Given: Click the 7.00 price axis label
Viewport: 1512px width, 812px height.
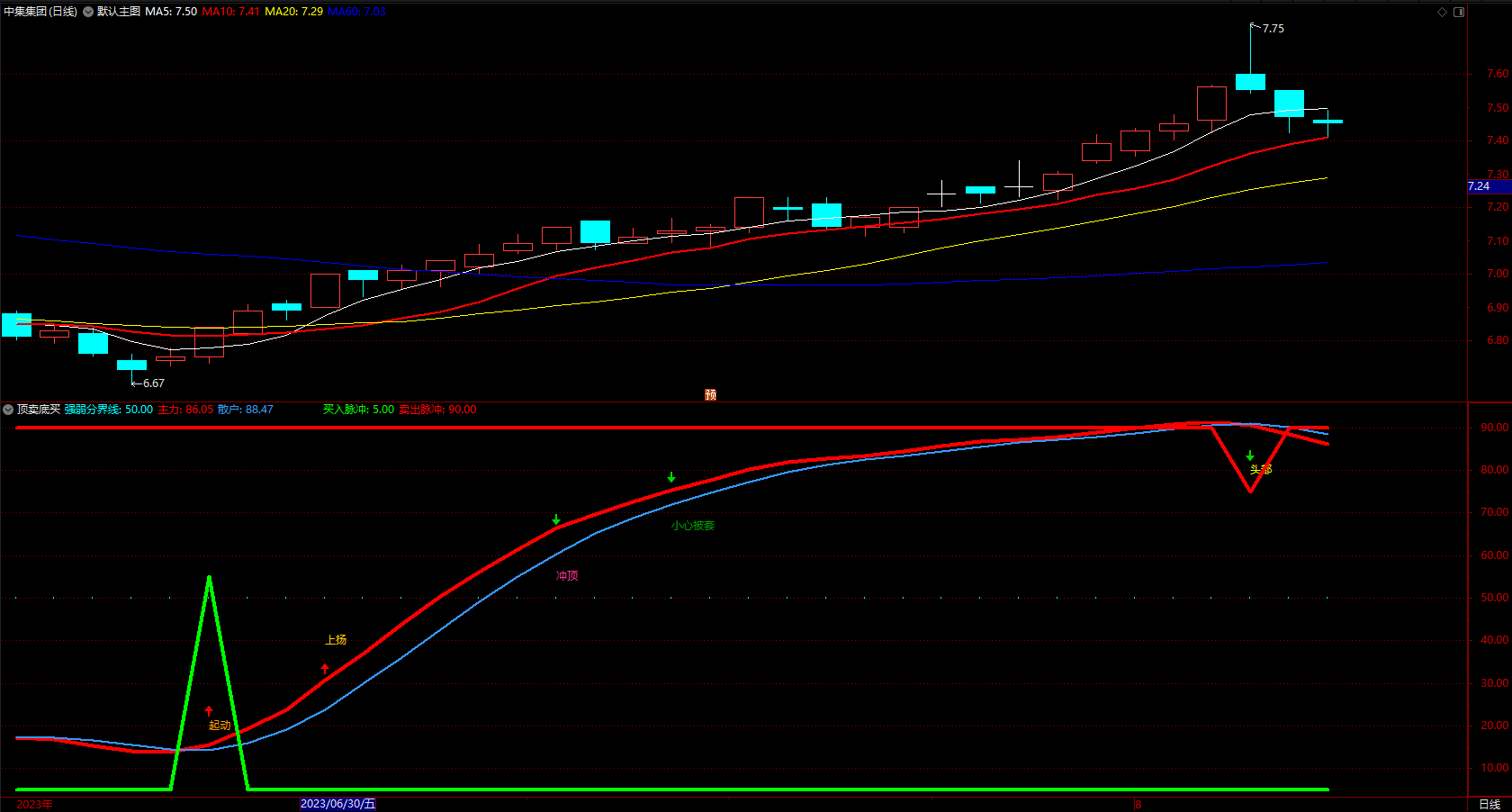Looking at the screenshot, I should pyautogui.click(x=1498, y=274).
